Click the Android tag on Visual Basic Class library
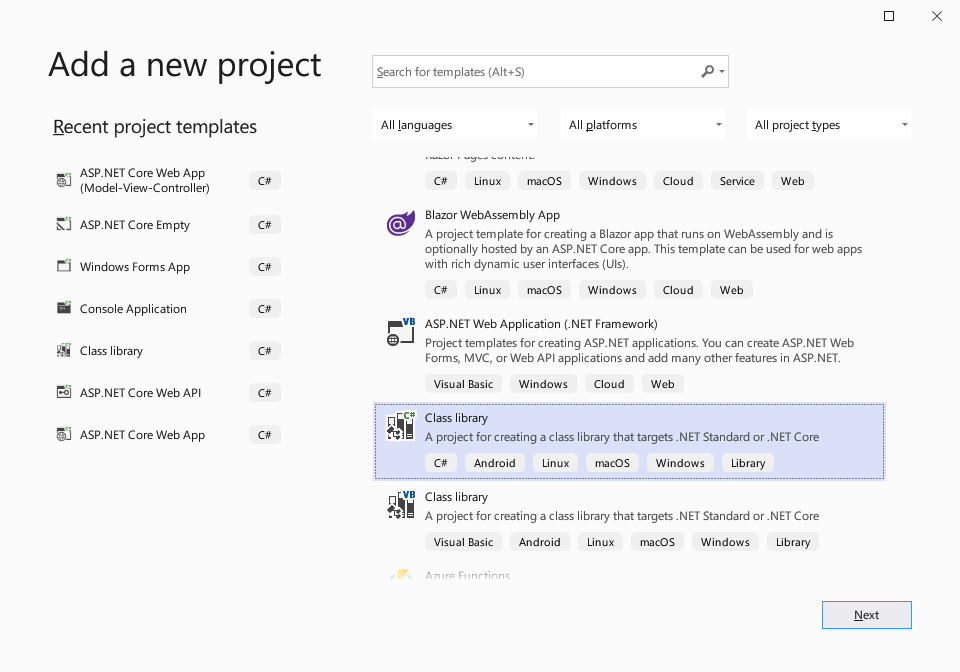Viewport: 960px width, 672px height. pyautogui.click(x=539, y=542)
